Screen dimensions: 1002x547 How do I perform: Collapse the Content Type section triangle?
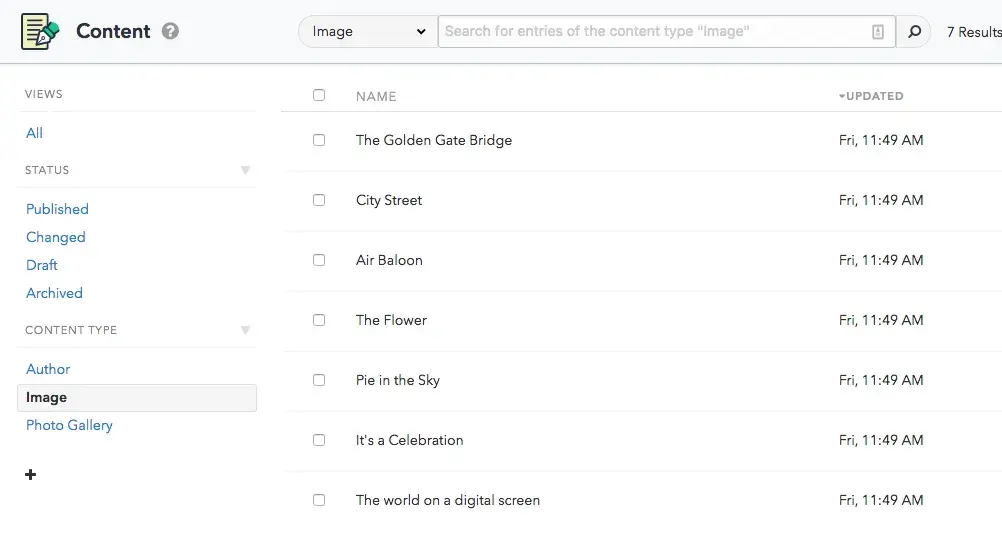[x=245, y=330]
